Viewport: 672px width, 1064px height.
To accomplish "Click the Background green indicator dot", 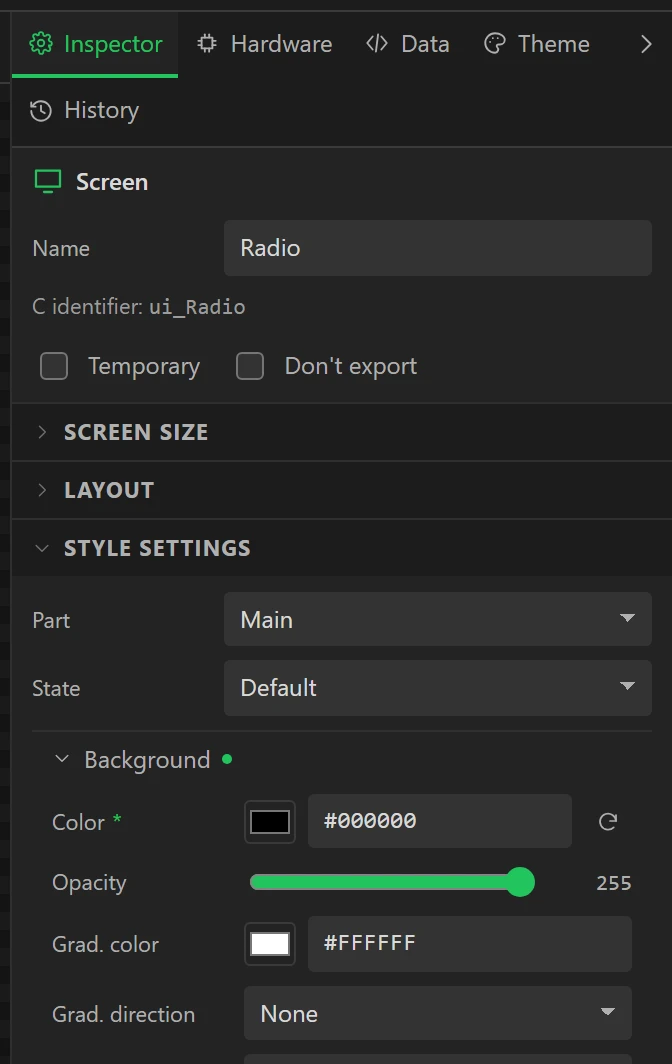I will click(227, 759).
